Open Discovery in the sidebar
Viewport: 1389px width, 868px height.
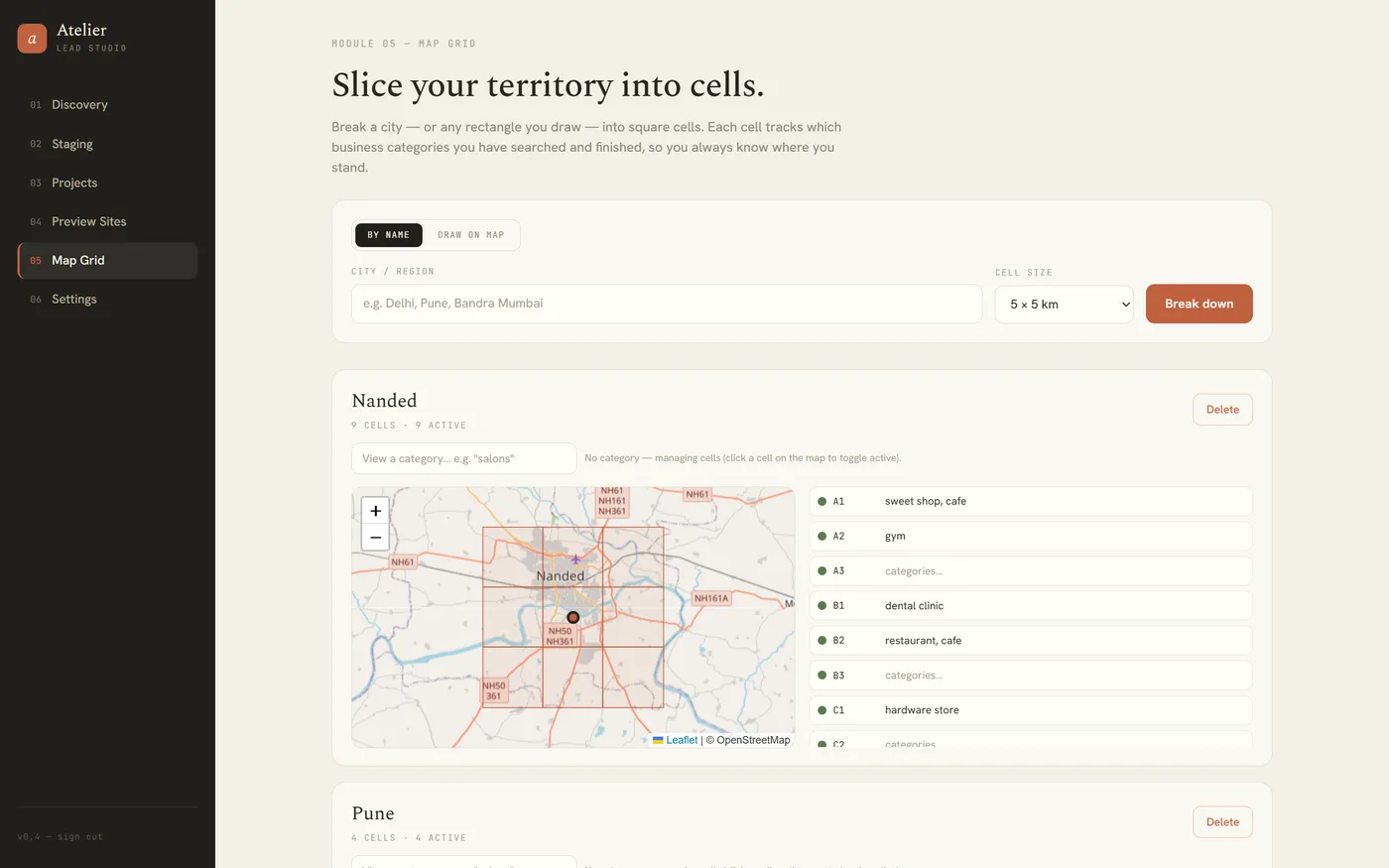point(107,104)
